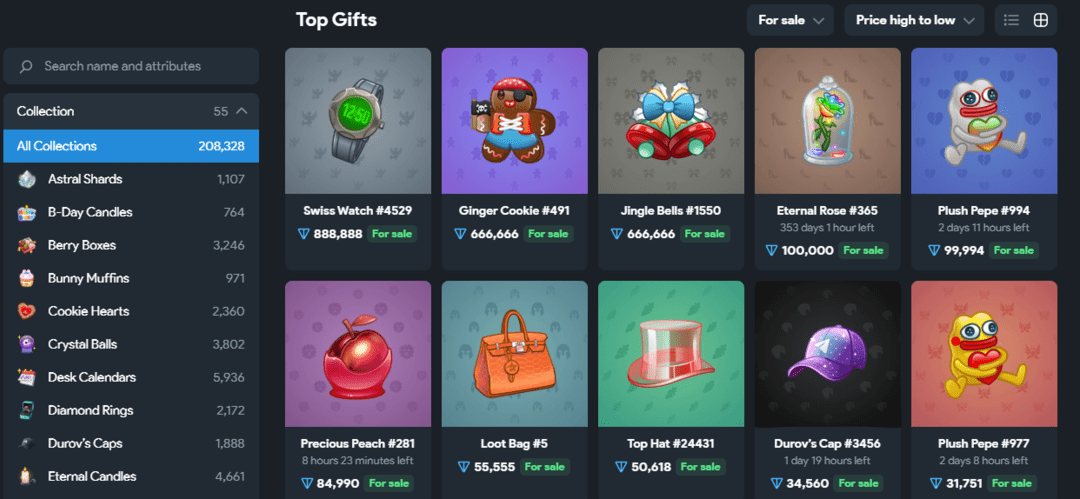Image resolution: width=1080 pixels, height=499 pixels.
Task: Open Ginger Cookie #491 thumbnail
Action: coord(515,121)
